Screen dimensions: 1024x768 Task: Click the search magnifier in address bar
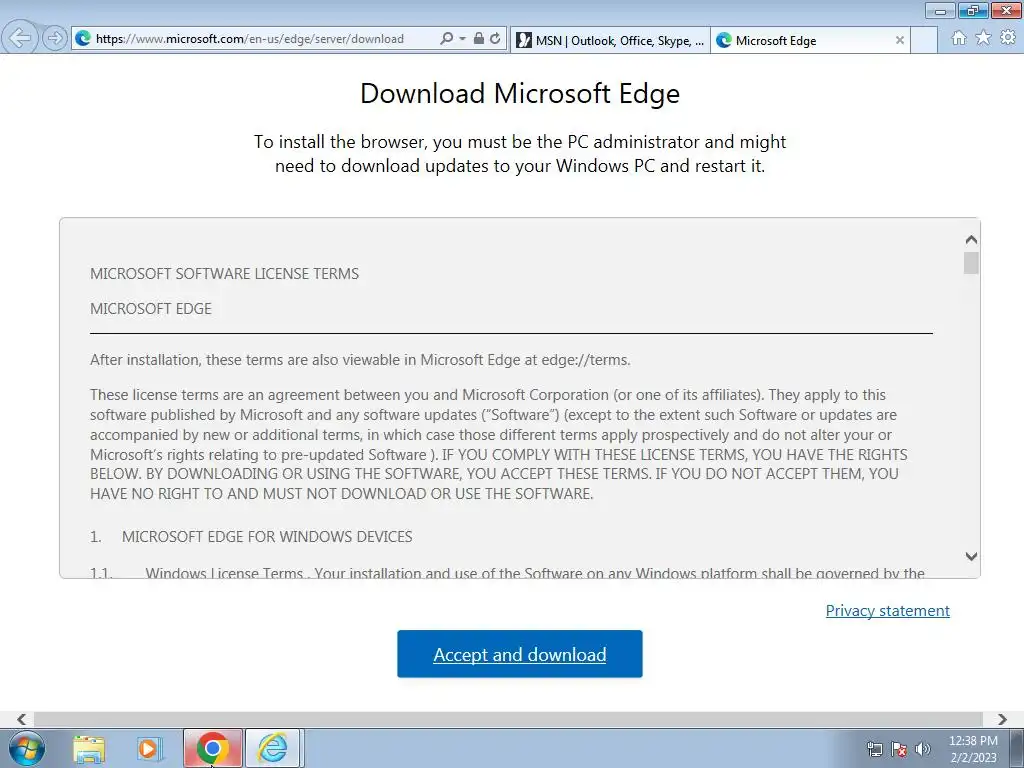pyautogui.click(x=446, y=39)
